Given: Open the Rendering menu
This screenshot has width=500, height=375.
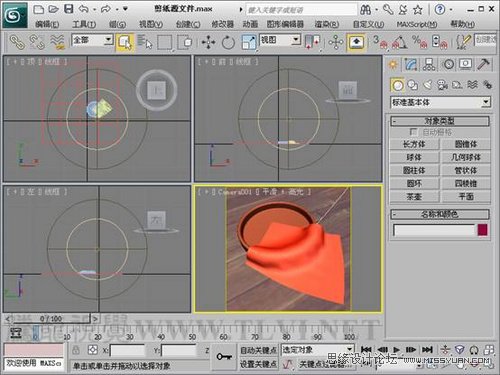Looking at the screenshot, I should pyautogui.click(x=326, y=24).
